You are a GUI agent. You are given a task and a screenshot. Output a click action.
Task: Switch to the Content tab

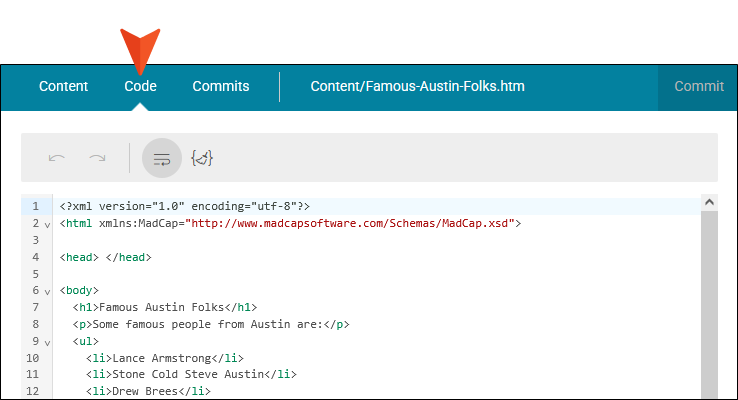tap(64, 86)
